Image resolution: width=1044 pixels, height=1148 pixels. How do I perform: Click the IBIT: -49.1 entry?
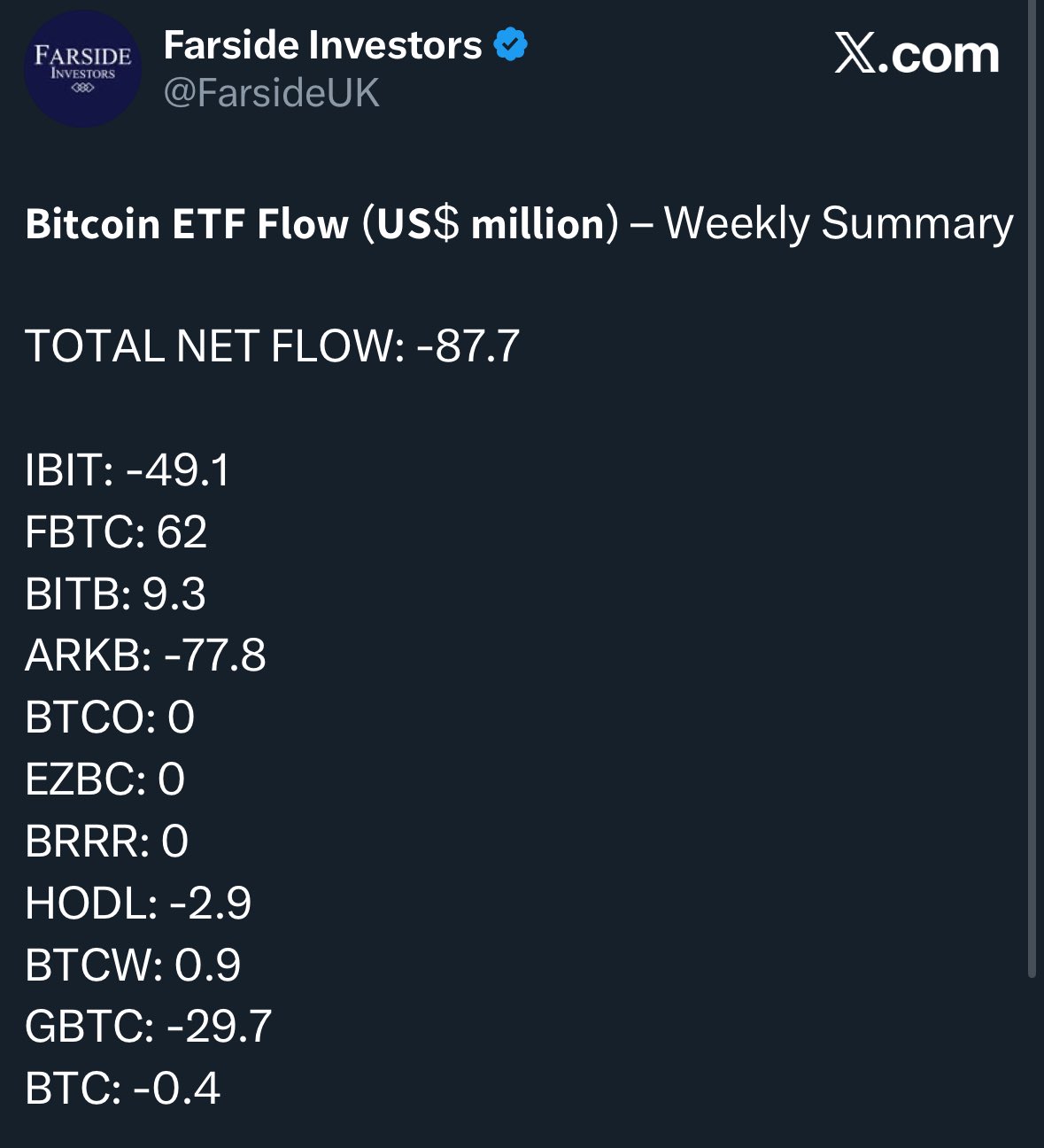(128, 469)
